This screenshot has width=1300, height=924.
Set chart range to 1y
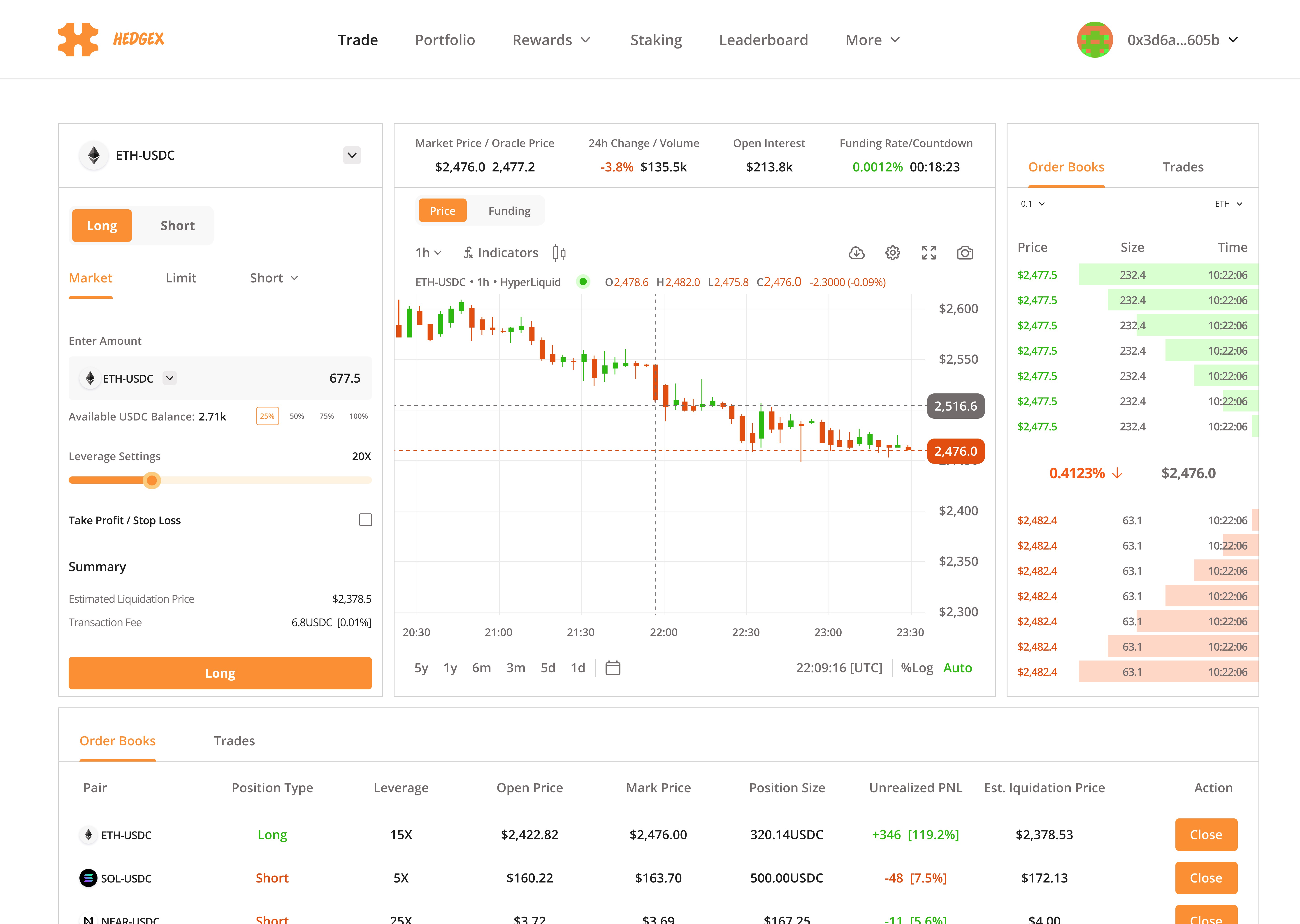point(450,668)
